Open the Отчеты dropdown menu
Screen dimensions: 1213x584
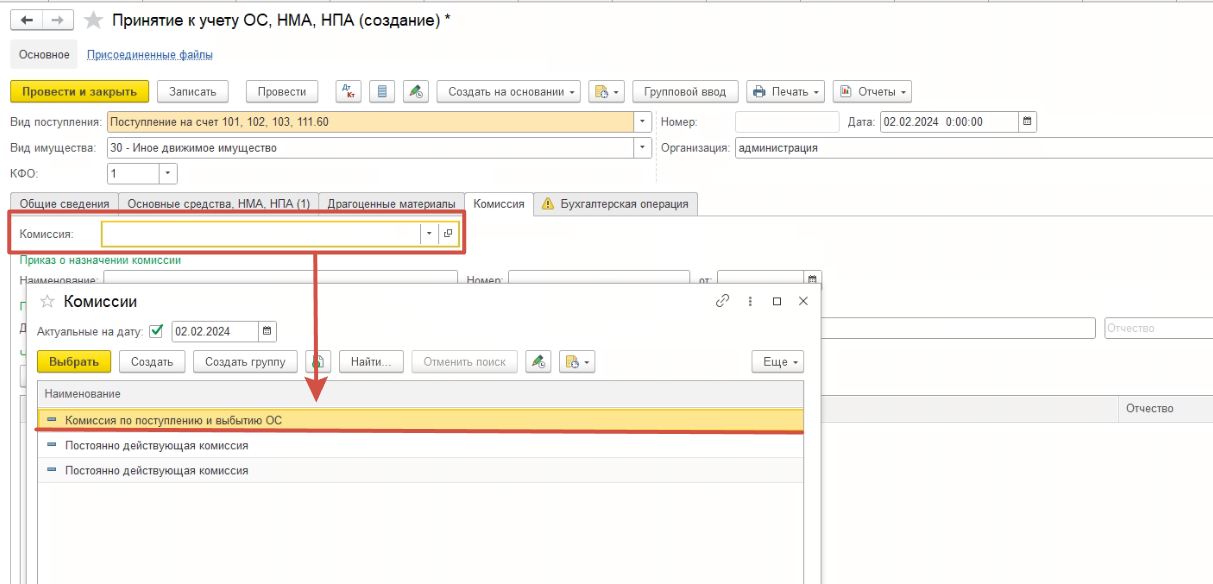coord(872,92)
